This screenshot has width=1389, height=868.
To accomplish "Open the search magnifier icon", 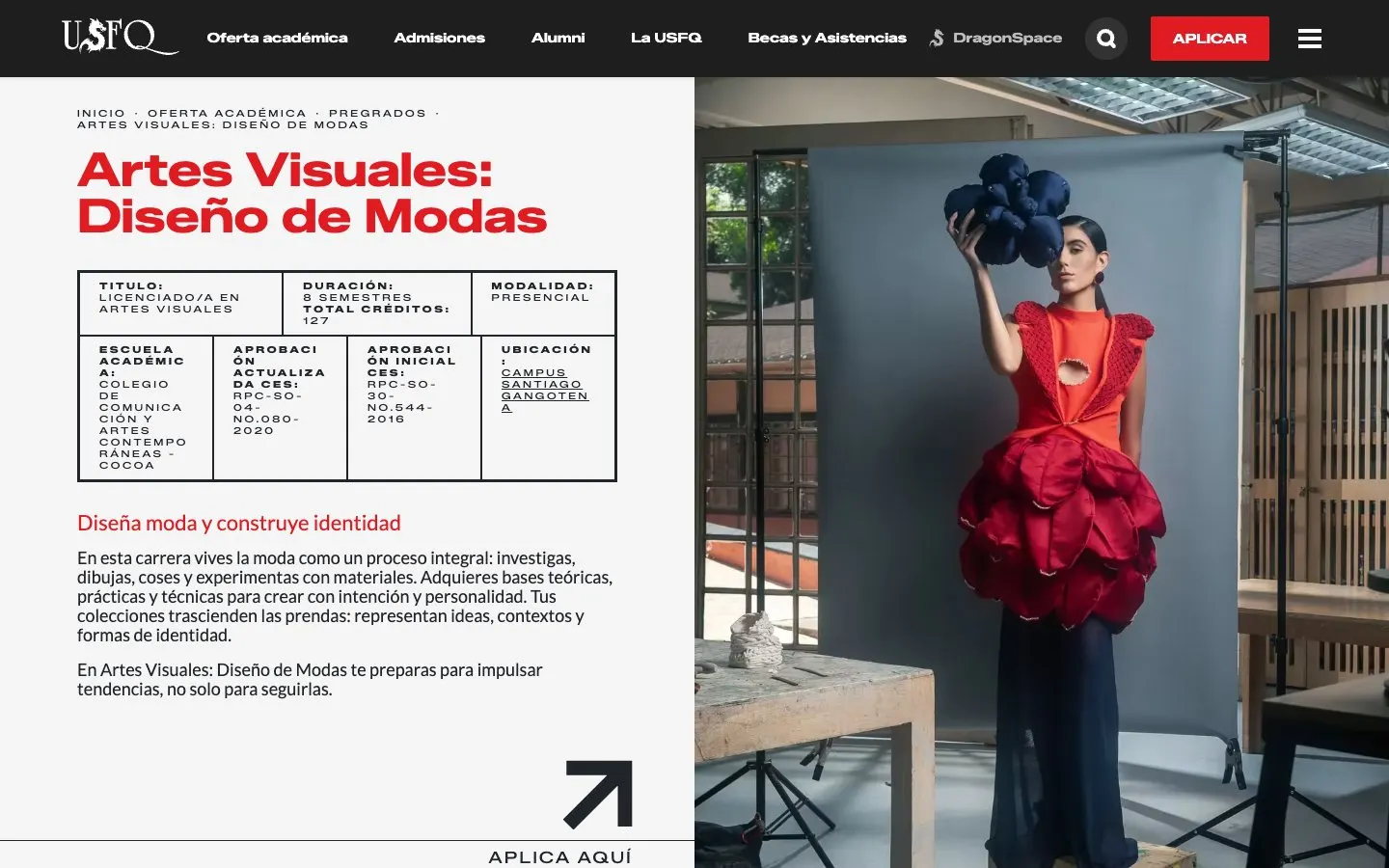I will click(x=1106, y=39).
